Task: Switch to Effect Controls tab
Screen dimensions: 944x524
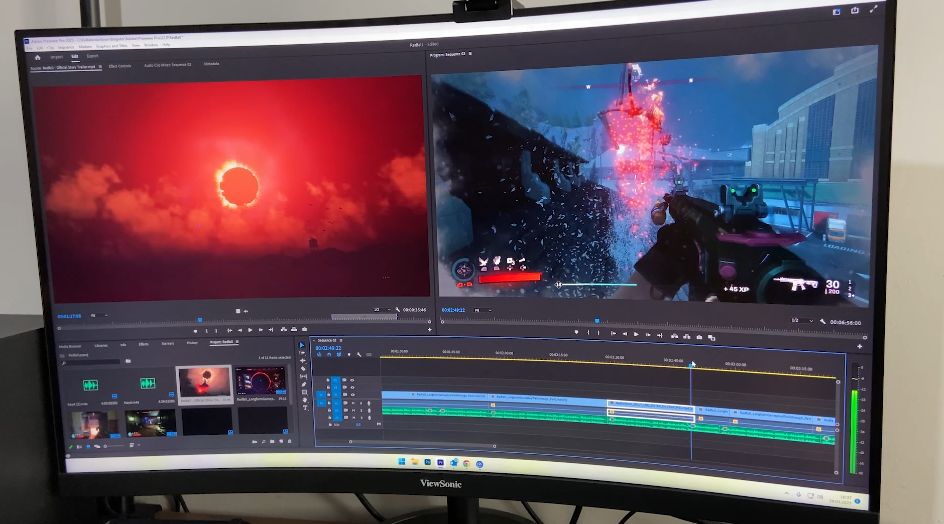Action: [120, 66]
